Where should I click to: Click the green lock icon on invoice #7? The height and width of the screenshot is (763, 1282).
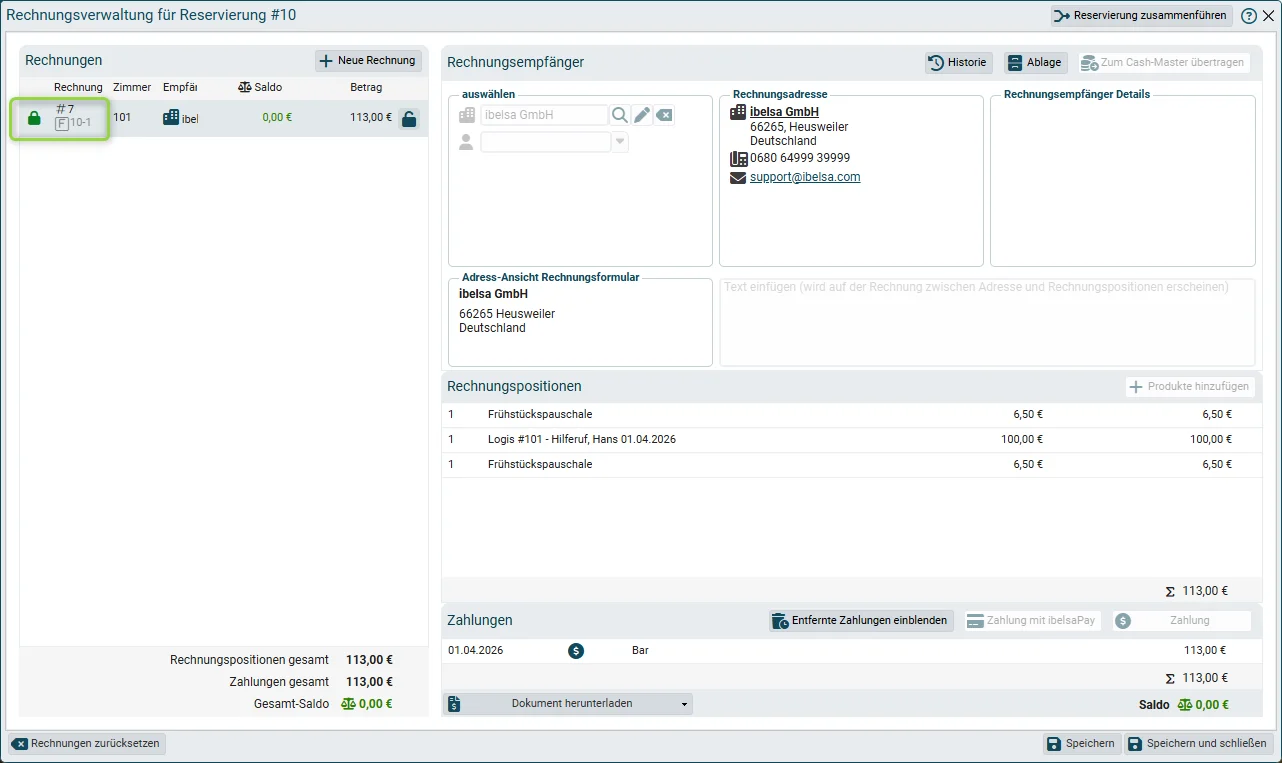34,118
